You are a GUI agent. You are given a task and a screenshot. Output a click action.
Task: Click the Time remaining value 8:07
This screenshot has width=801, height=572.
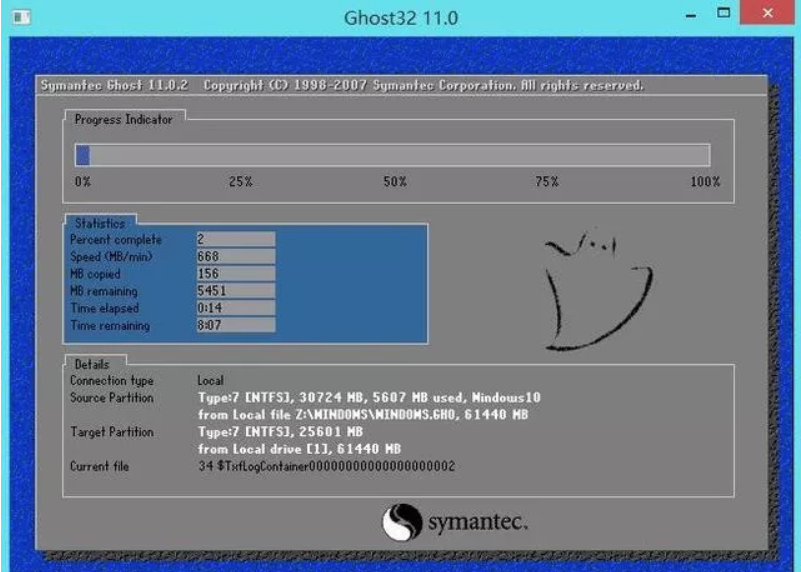click(235, 325)
